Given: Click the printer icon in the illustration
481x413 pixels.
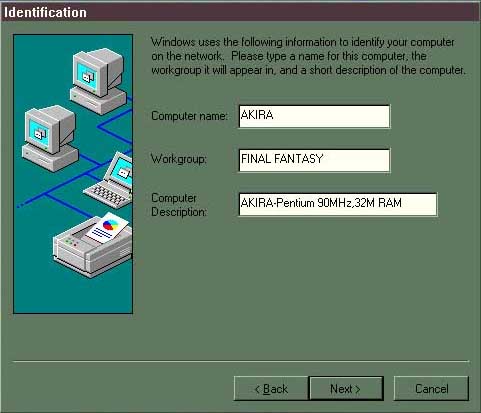Looking at the screenshot, I should pos(93,245).
